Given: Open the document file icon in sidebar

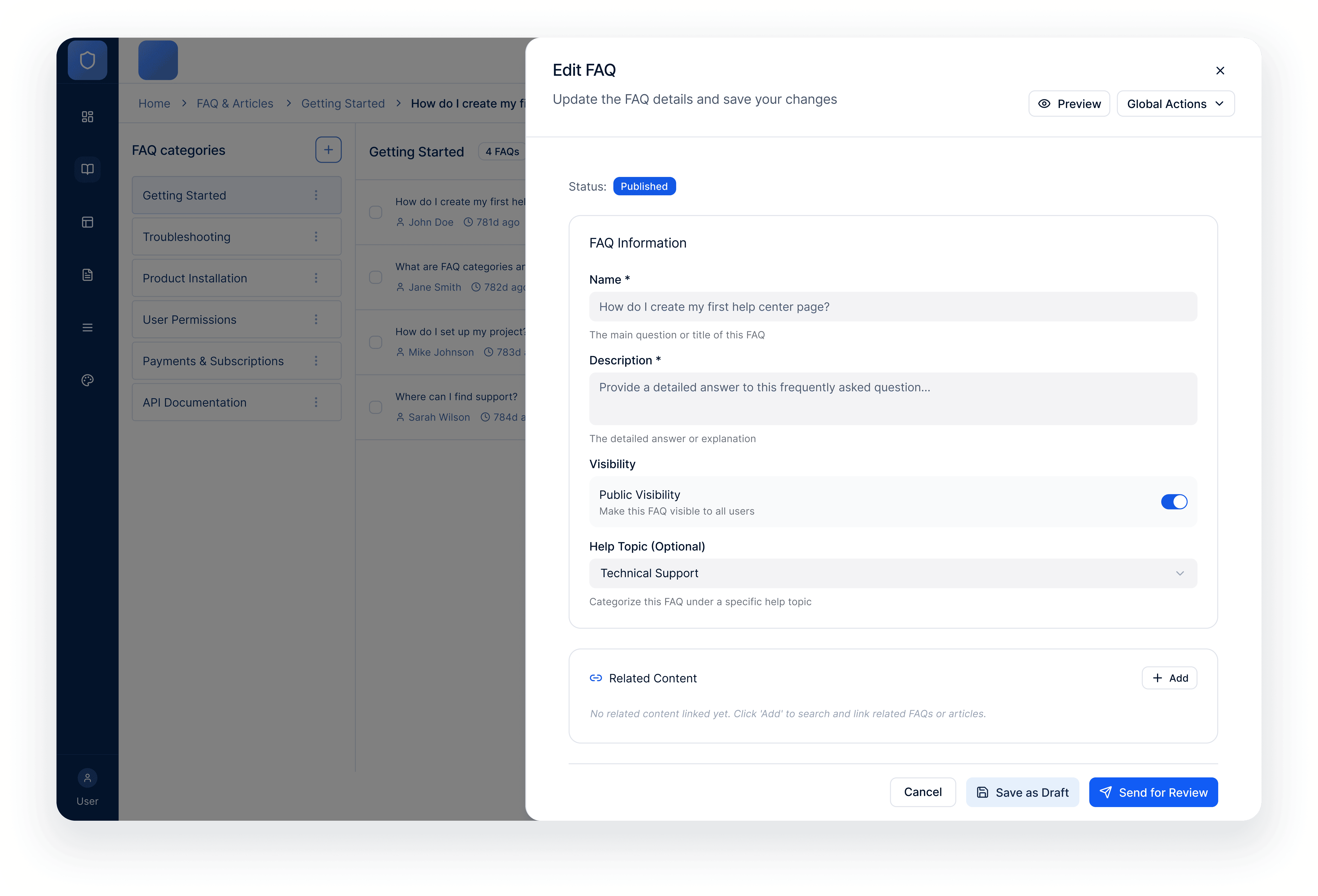Looking at the screenshot, I should [x=87, y=275].
